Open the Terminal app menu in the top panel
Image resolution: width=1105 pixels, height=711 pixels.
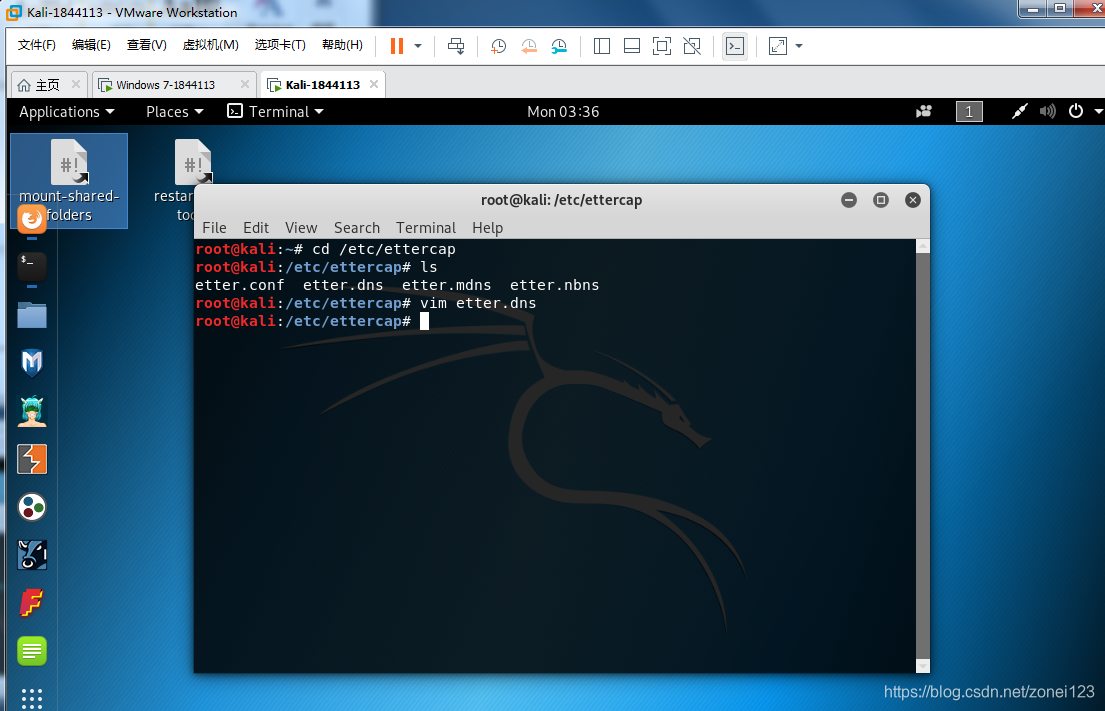[275, 111]
